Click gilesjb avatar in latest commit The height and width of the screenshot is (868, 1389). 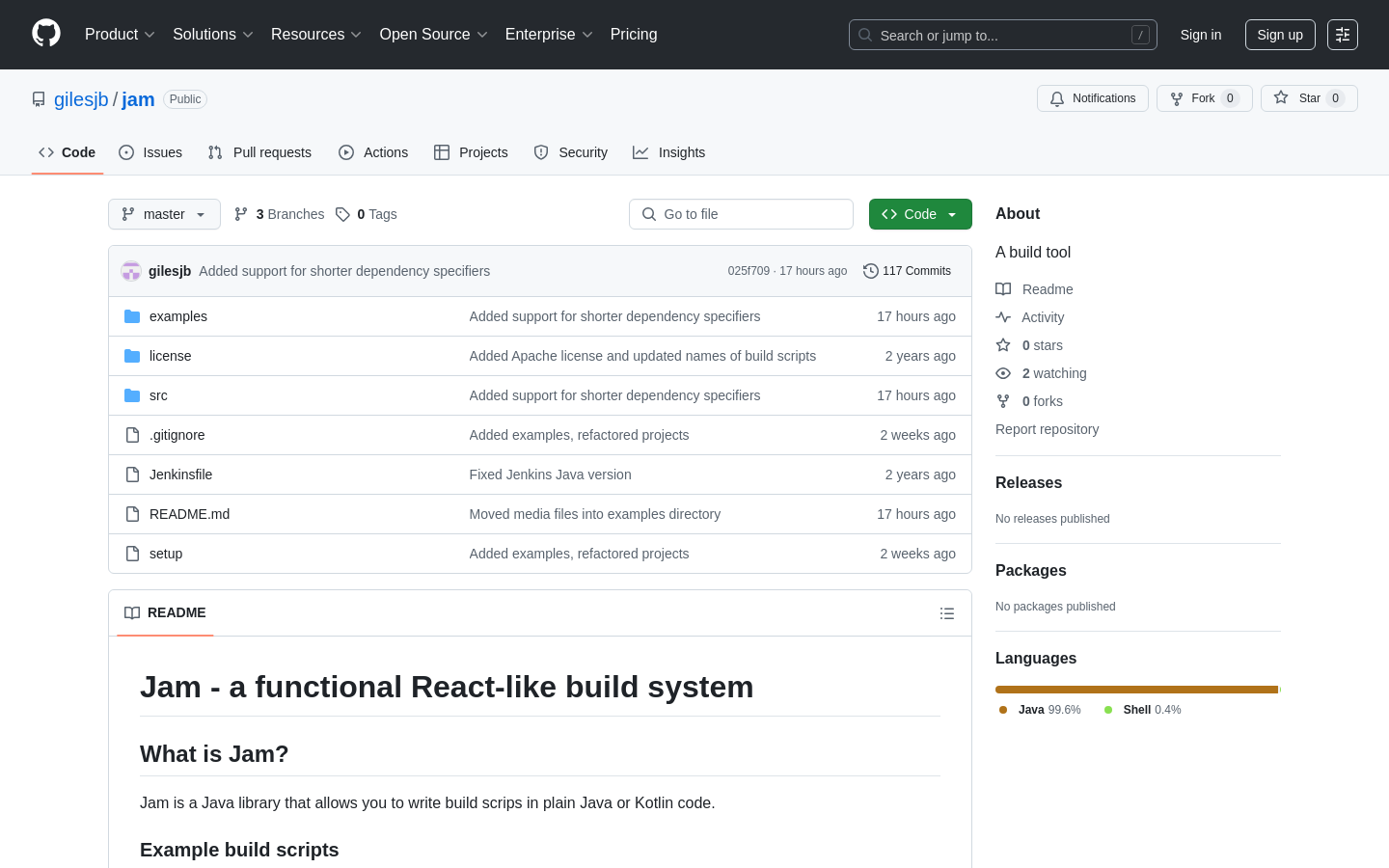coord(131,271)
